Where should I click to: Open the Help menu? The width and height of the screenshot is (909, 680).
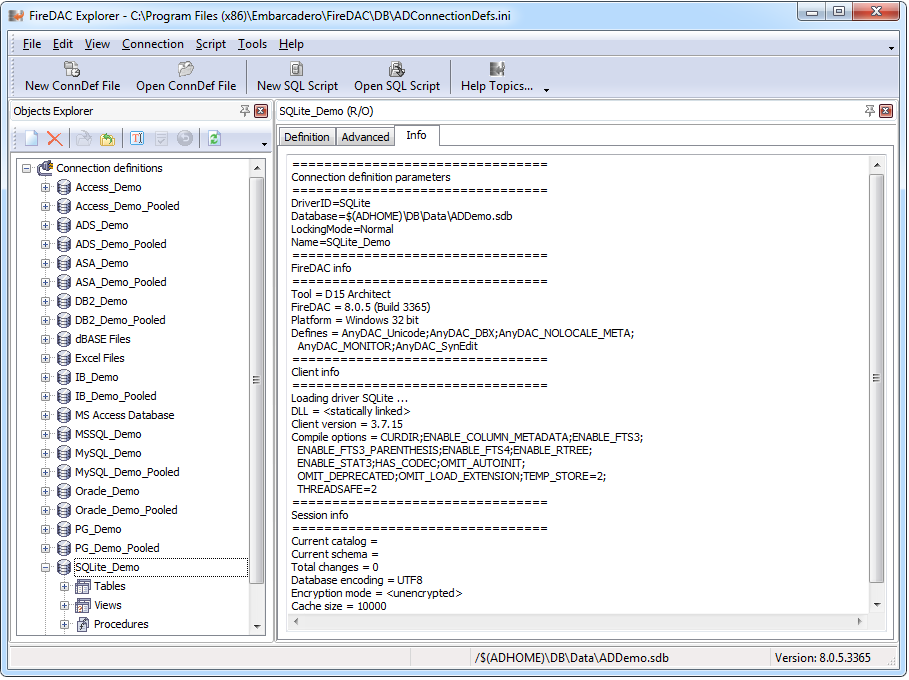291,44
